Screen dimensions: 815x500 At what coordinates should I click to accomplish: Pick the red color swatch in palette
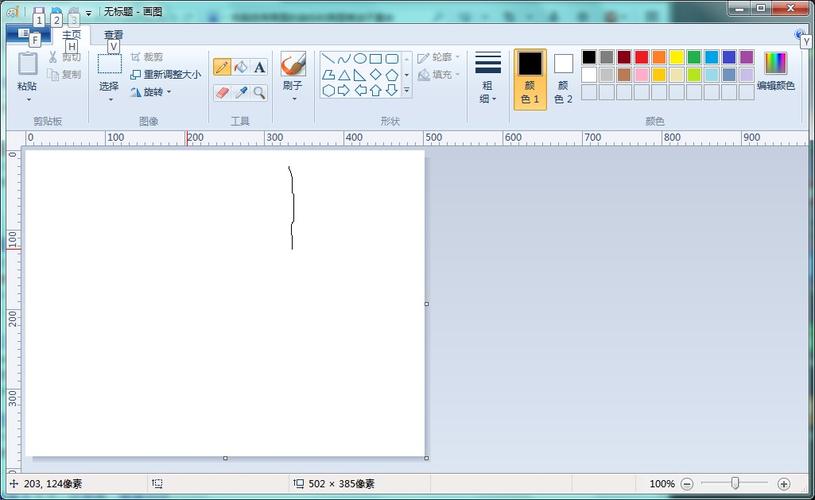point(641,57)
